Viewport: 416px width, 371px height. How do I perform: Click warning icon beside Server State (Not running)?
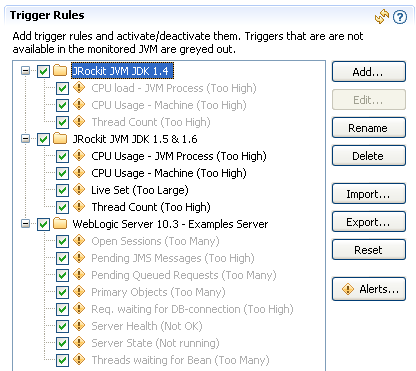coord(79,343)
